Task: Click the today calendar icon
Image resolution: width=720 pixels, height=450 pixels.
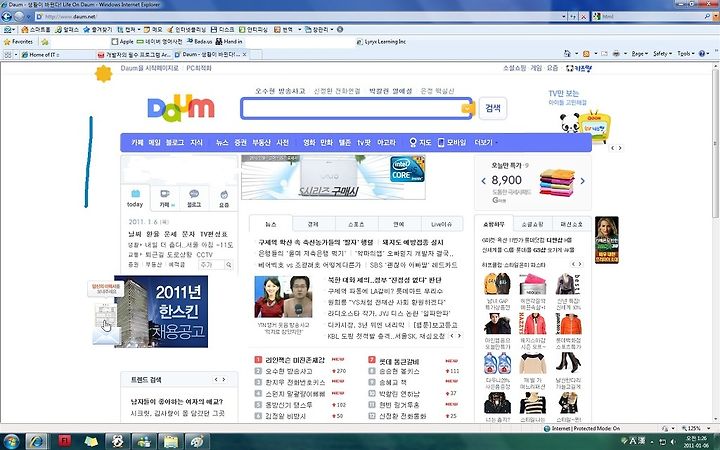Action: pyautogui.click(x=135, y=194)
